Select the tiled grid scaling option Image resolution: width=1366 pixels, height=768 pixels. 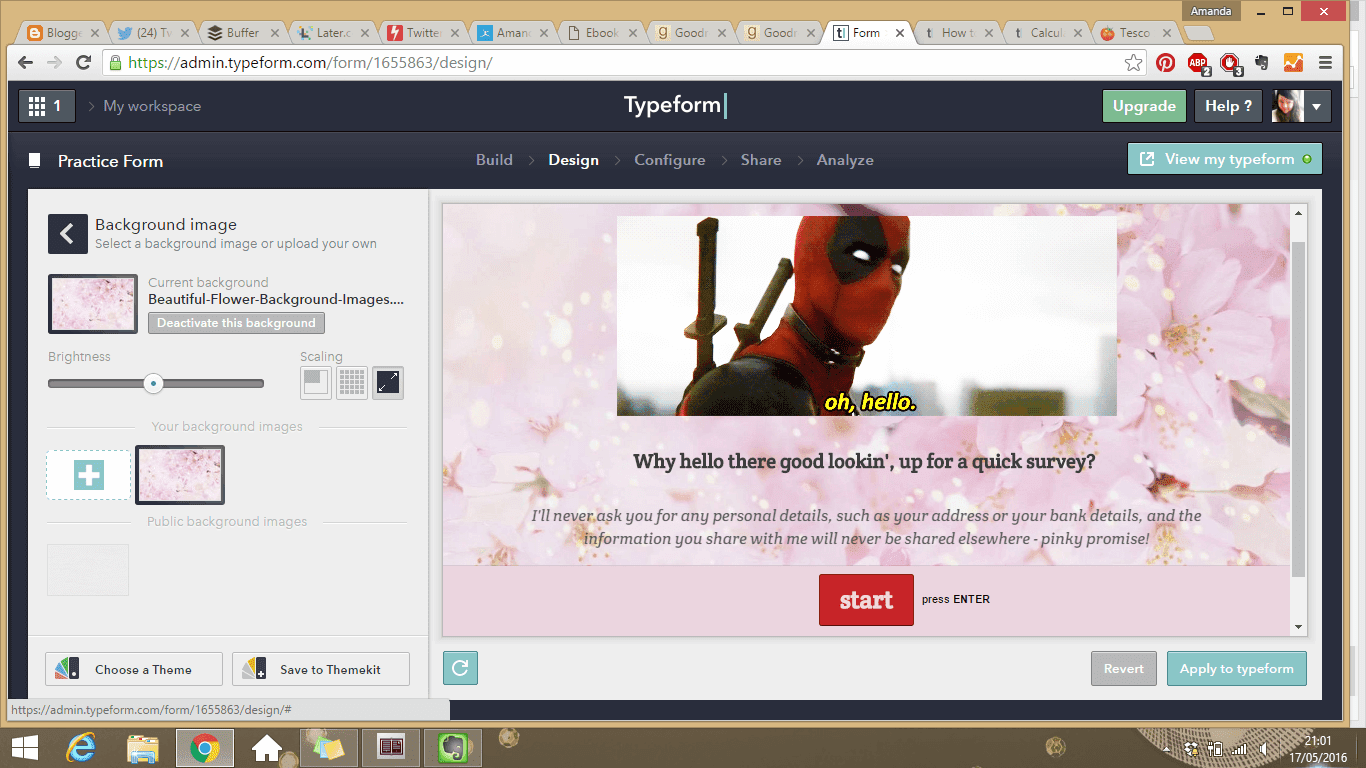pos(352,383)
